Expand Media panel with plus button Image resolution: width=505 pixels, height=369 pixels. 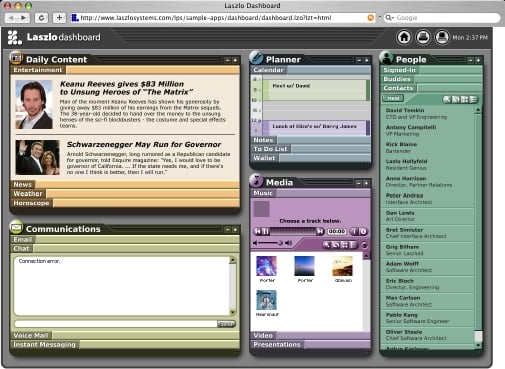tap(366, 183)
